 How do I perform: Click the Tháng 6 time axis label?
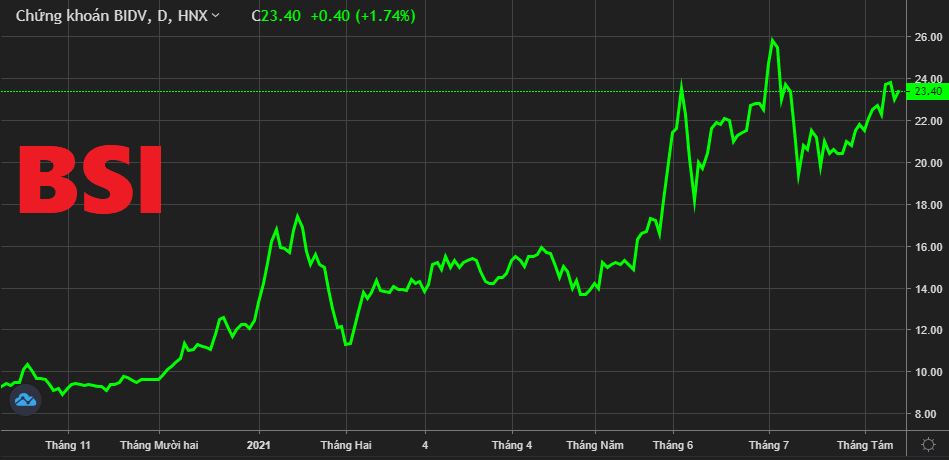[x=673, y=445]
